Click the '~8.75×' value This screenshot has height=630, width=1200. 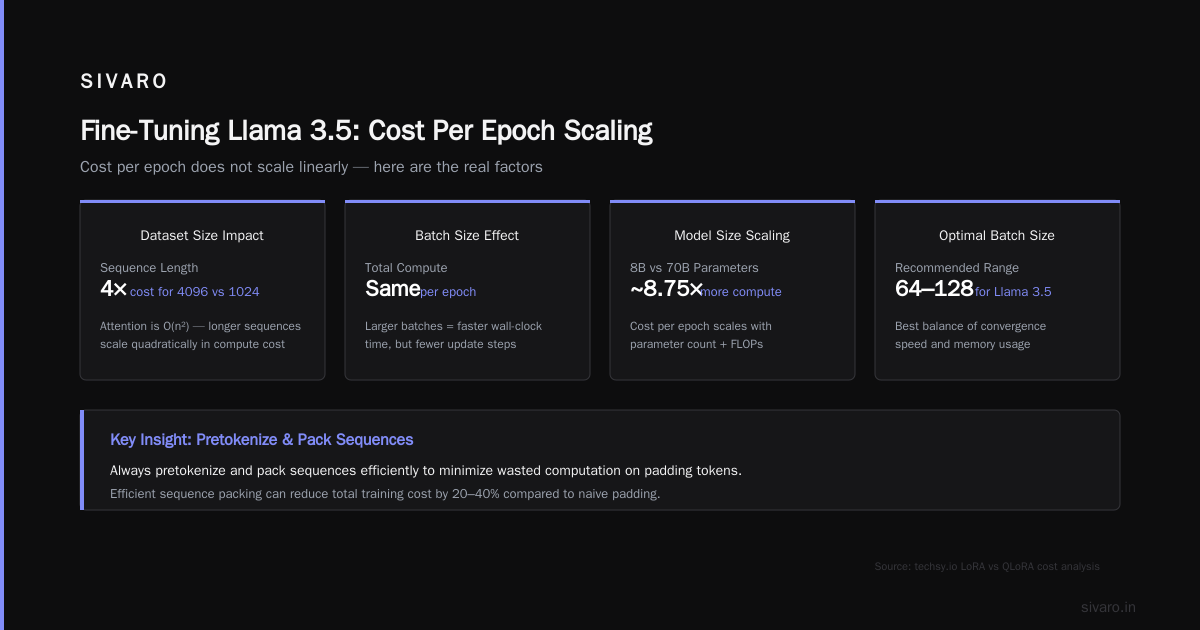coord(666,289)
